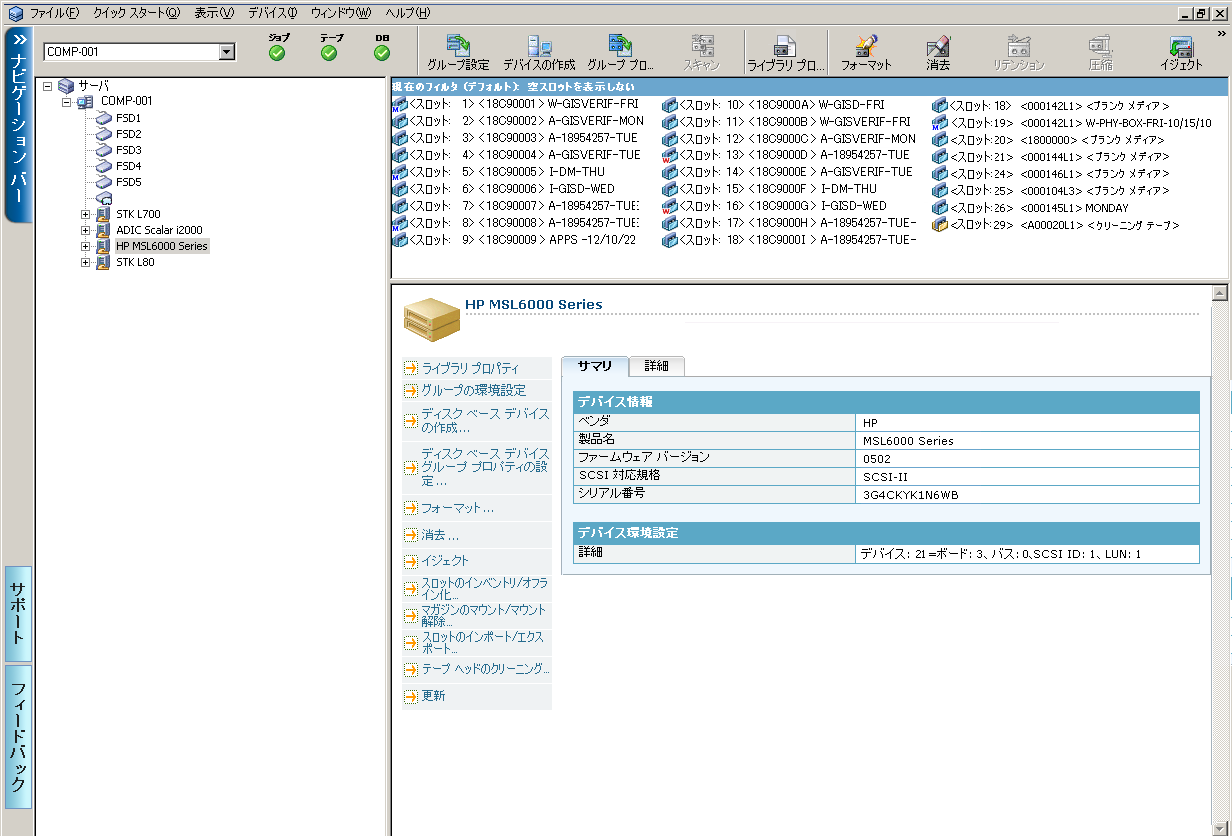Click the DB status check icon

(x=382, y=53)
